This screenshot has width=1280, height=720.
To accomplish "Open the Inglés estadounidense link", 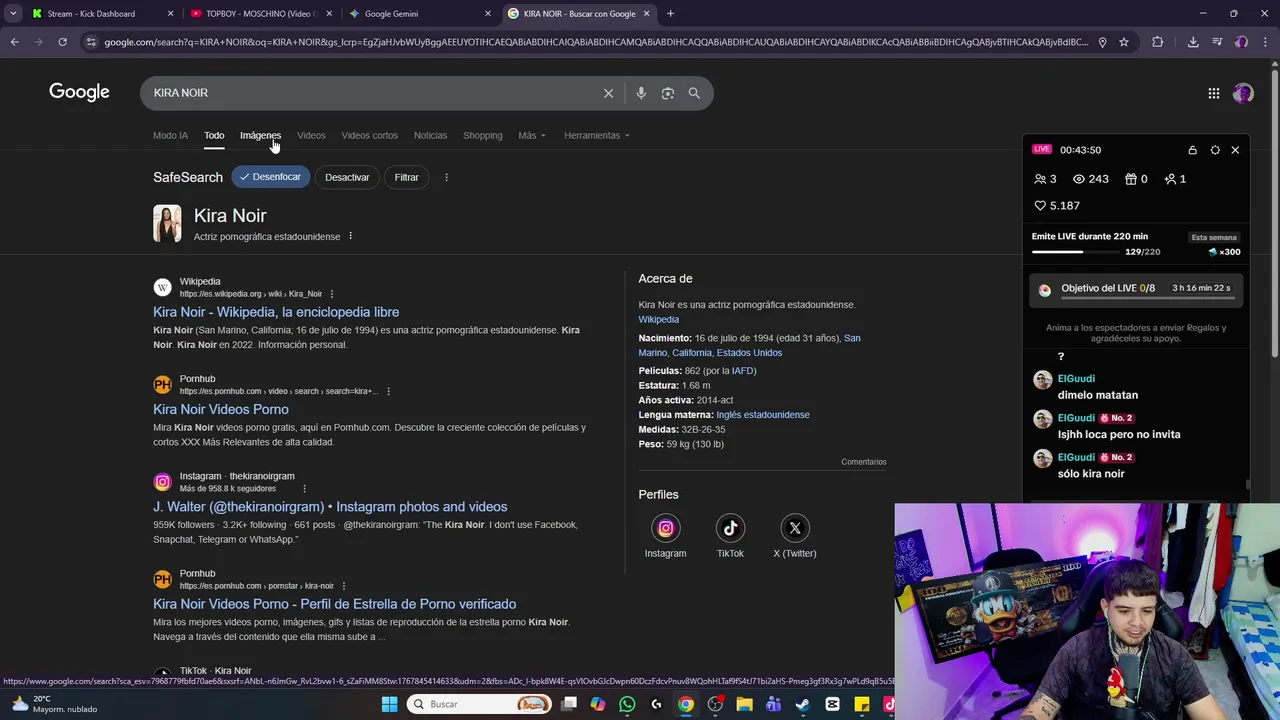I will click(763, 415).
